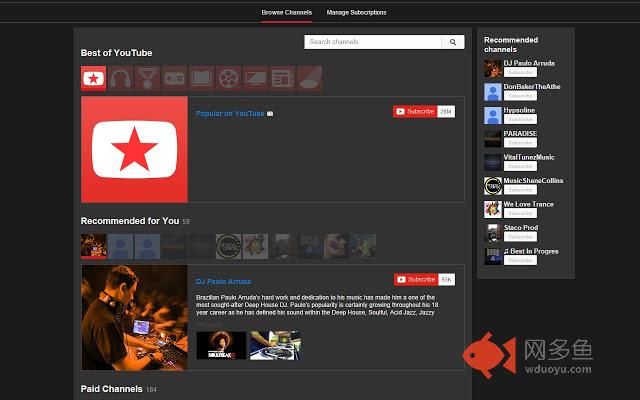Click Staco Prod sidebar avatar
Image resolution: width=640 pixels, height=400 pixels.
pos(493,233)
